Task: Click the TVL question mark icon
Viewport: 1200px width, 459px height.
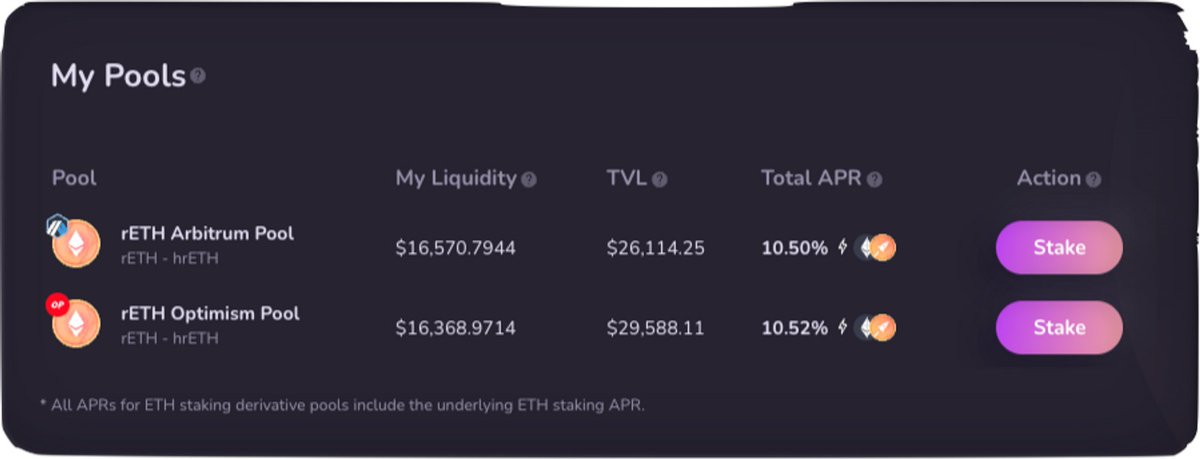Action: 660,180
